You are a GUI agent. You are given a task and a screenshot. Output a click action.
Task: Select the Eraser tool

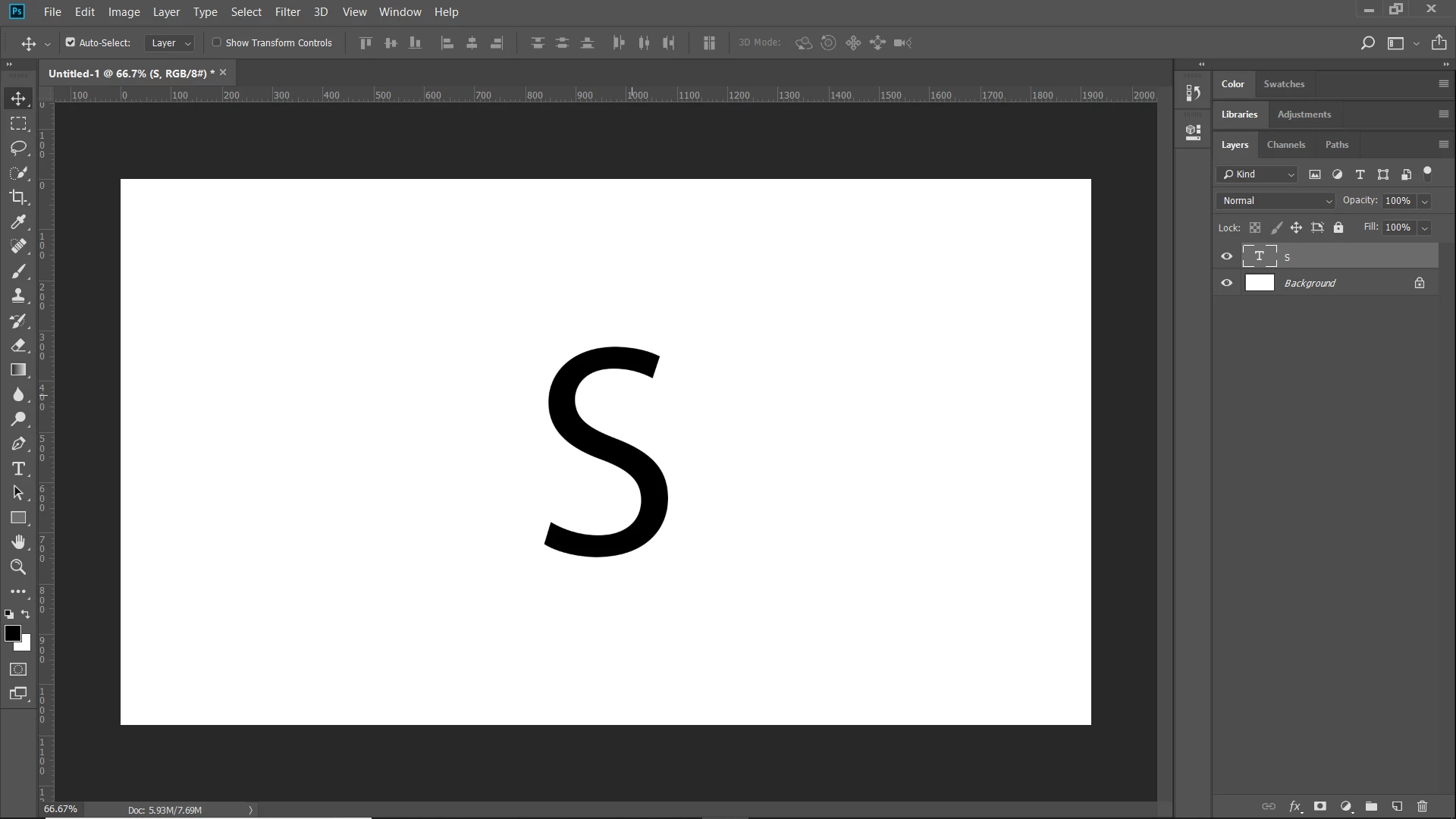tap(18, 346)
